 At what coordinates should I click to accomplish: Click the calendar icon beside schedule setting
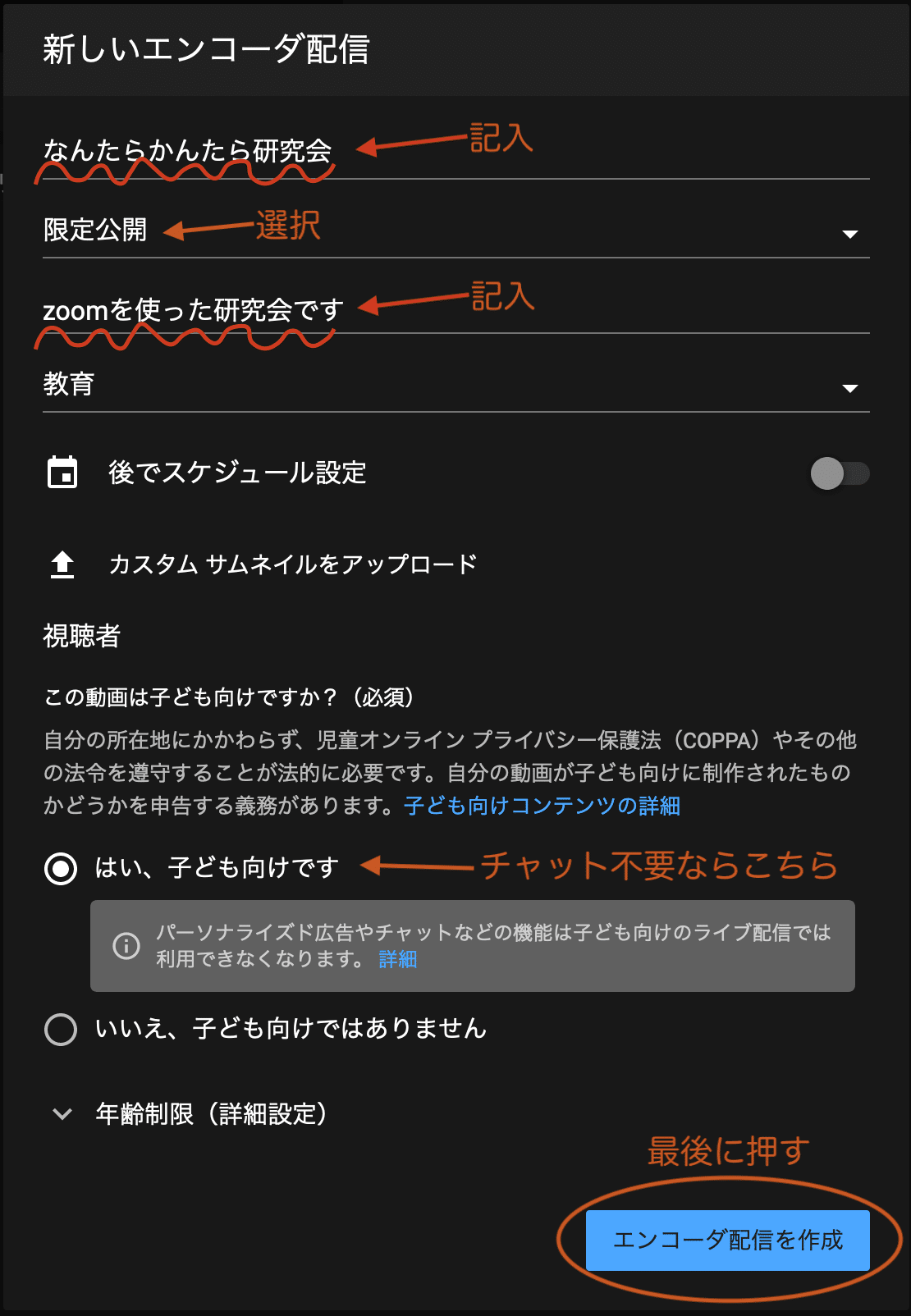click(62, 472)
